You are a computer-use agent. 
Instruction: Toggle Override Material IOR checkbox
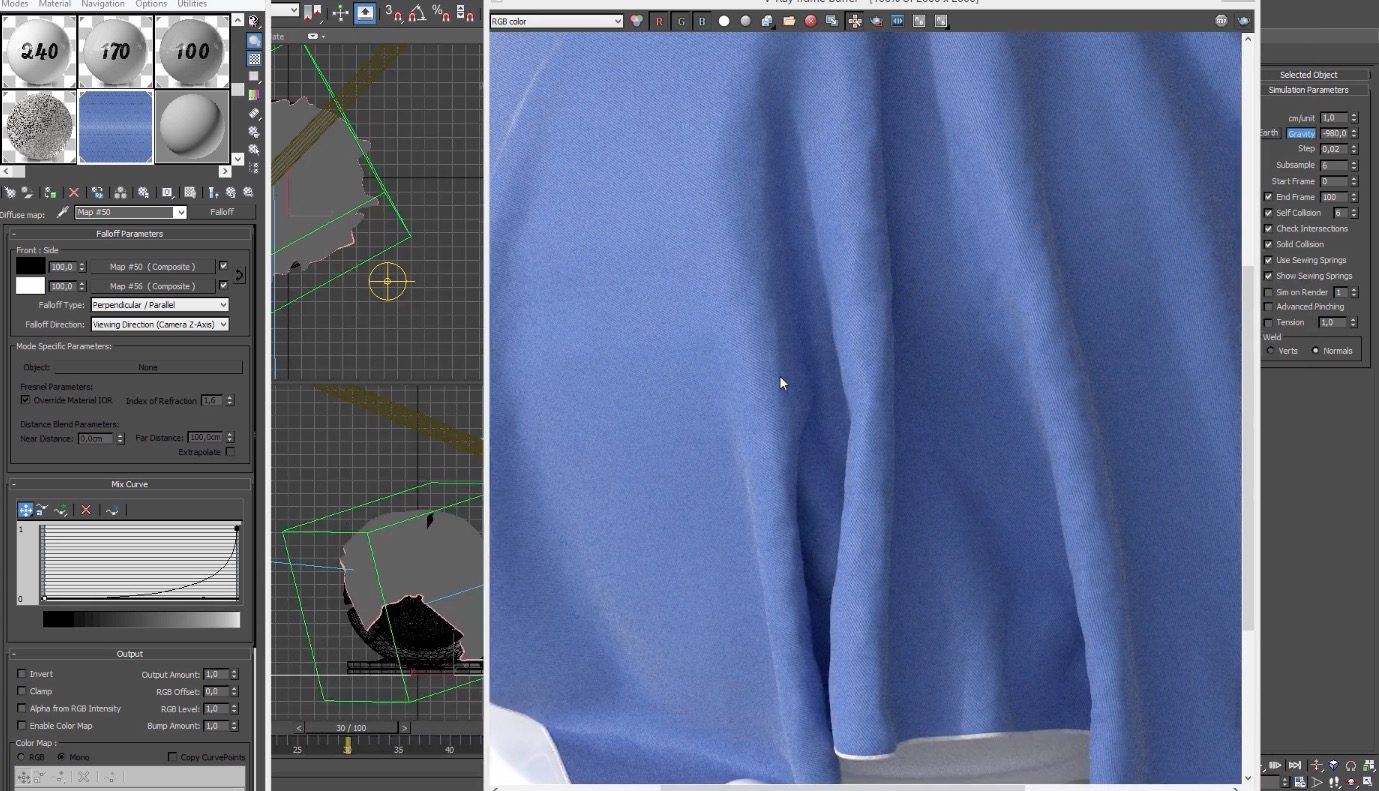(x=25, y=400)
